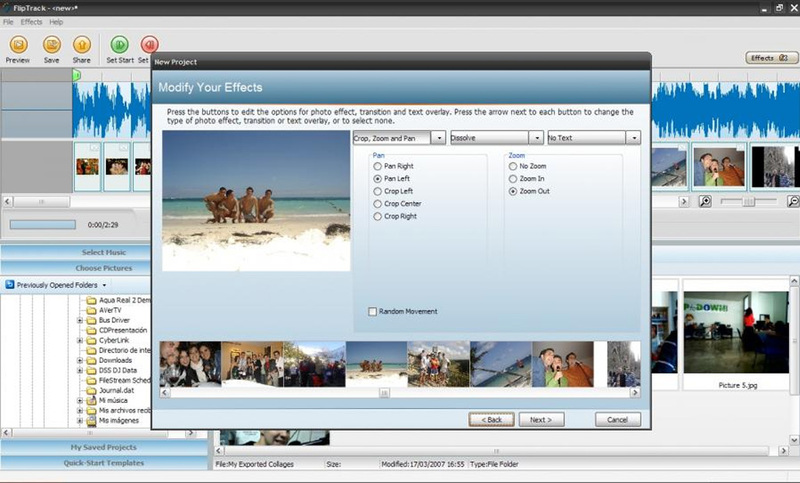Select karaoke slide thumbnail on main timeline
Screen dimensions: 800x483
click(x=719, y=167)
